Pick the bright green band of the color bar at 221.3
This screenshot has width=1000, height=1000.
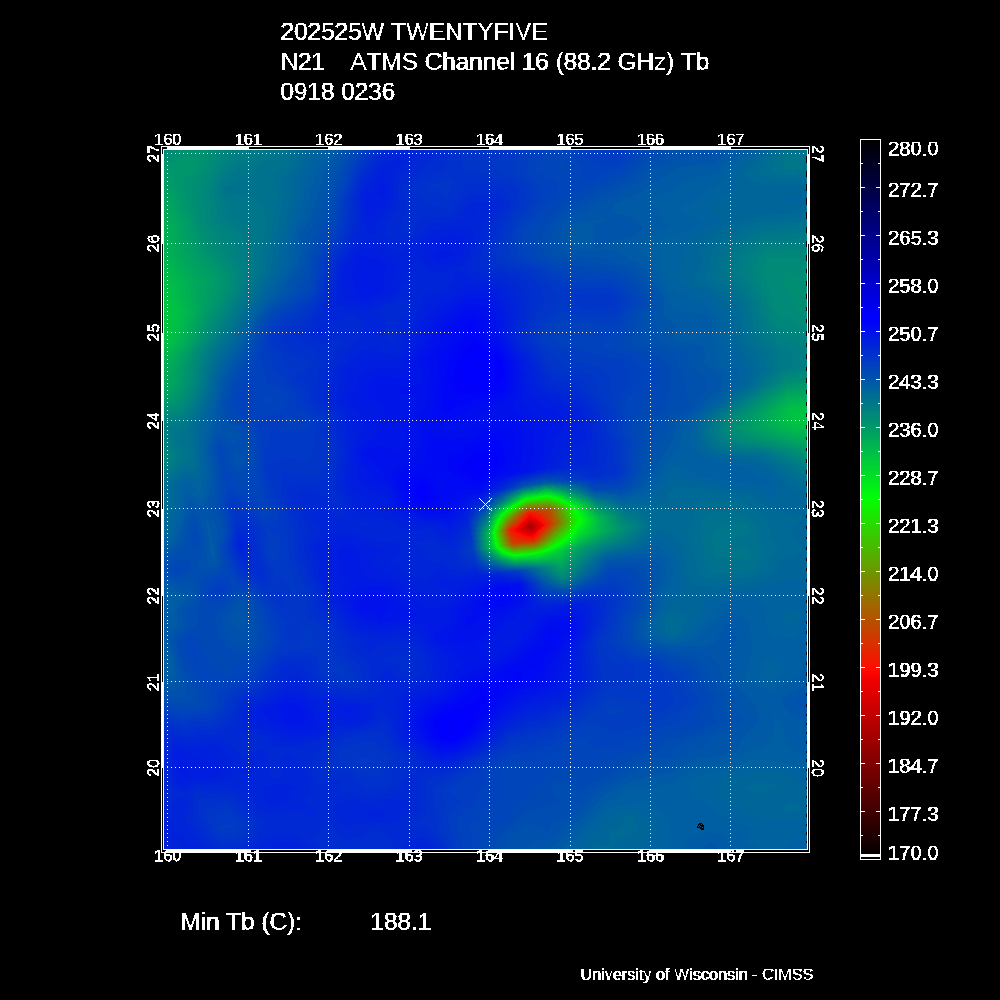[870, 525]
